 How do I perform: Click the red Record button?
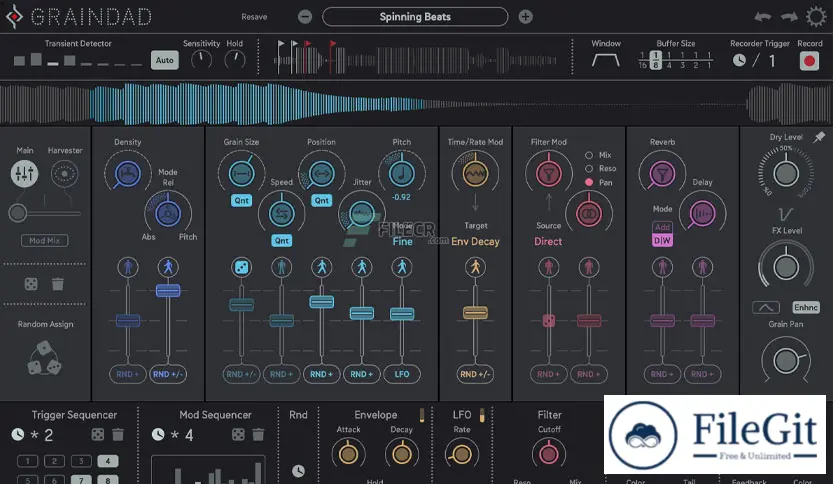[809, 61]
